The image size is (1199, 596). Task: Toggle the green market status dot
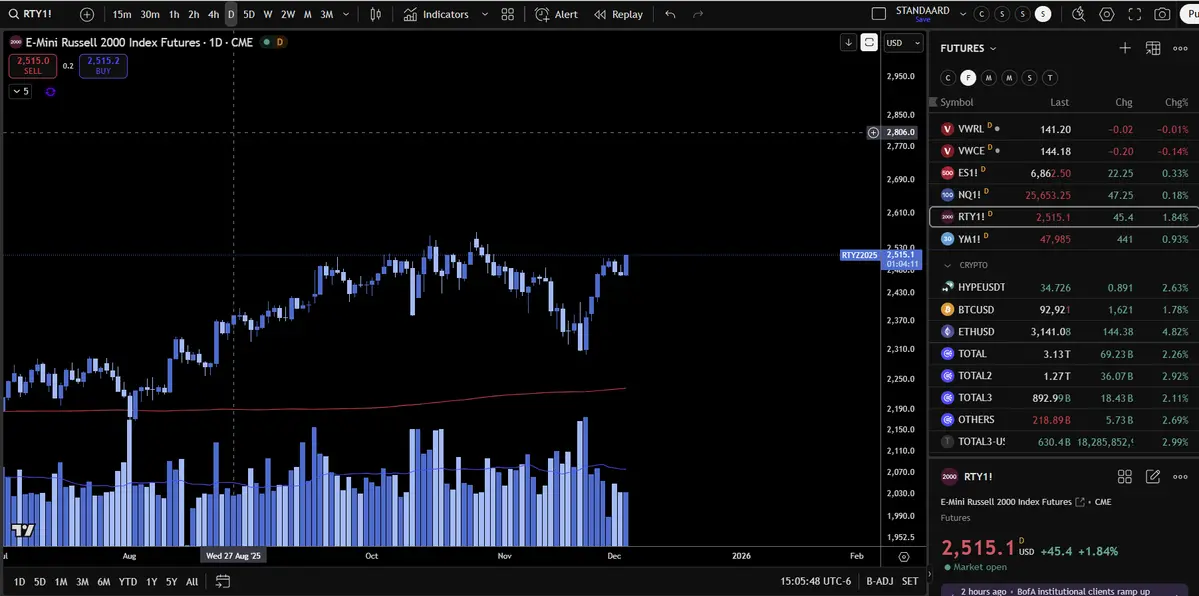[266, 42]
